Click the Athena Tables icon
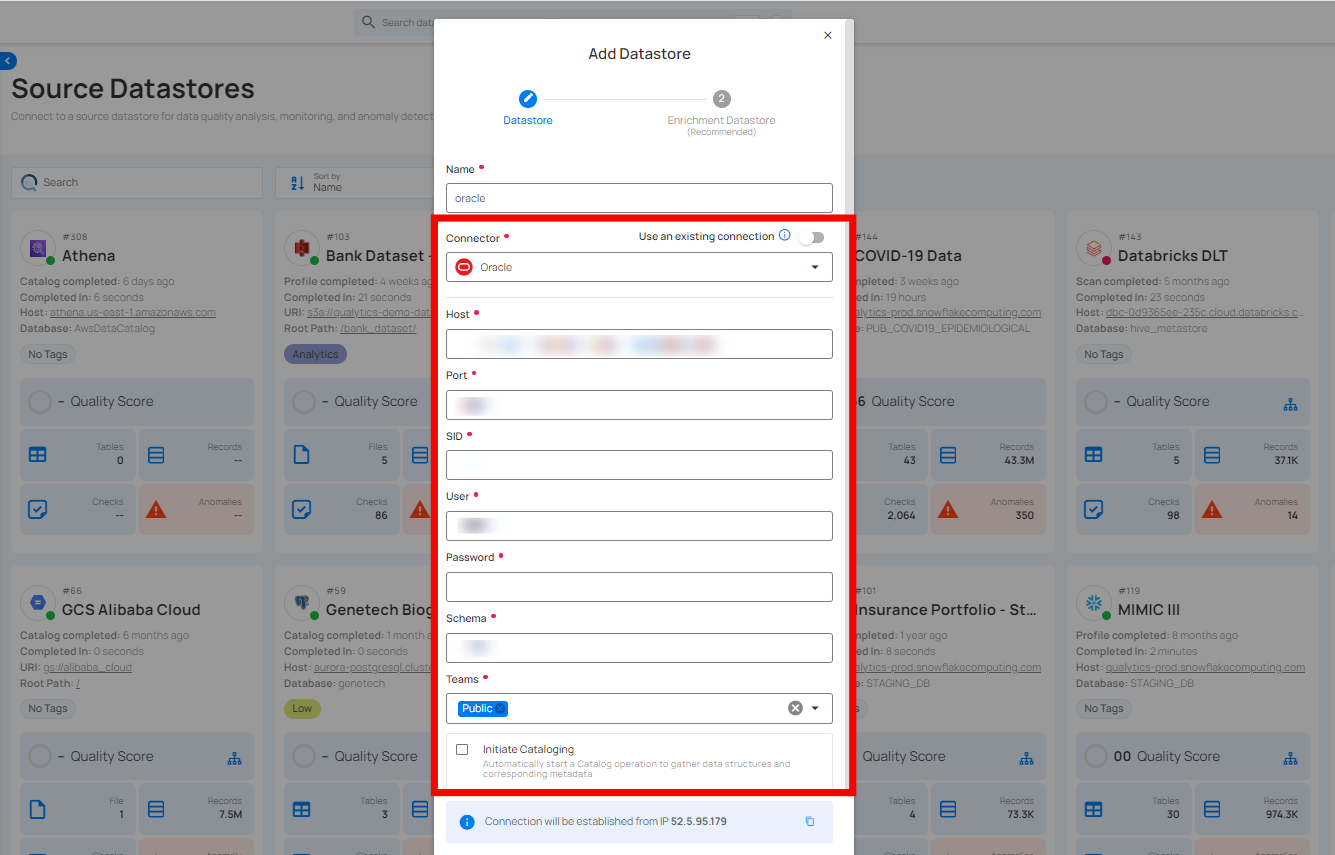 click(x=38, y=454)
